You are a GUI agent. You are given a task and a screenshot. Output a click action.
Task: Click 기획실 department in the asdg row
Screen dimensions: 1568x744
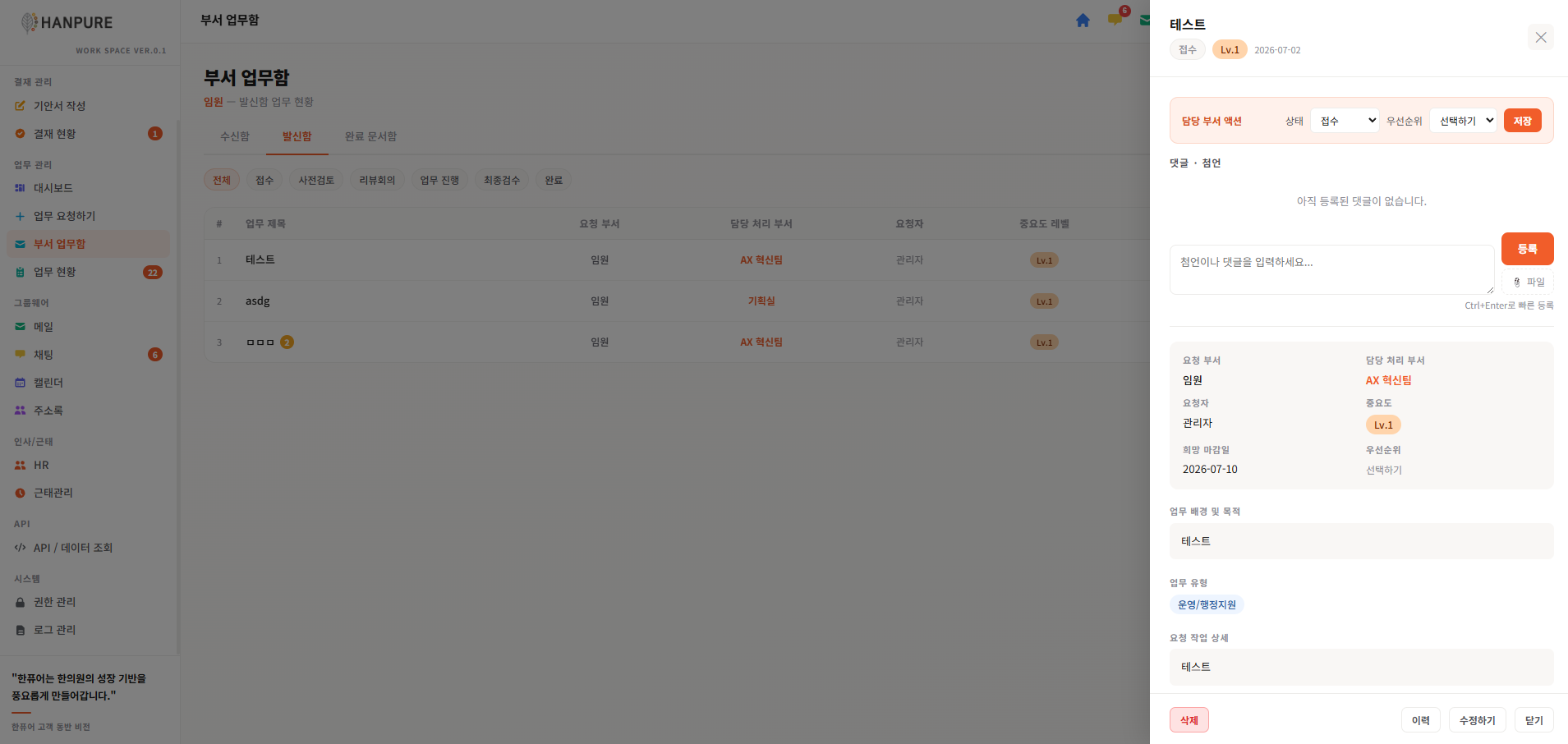761,301
